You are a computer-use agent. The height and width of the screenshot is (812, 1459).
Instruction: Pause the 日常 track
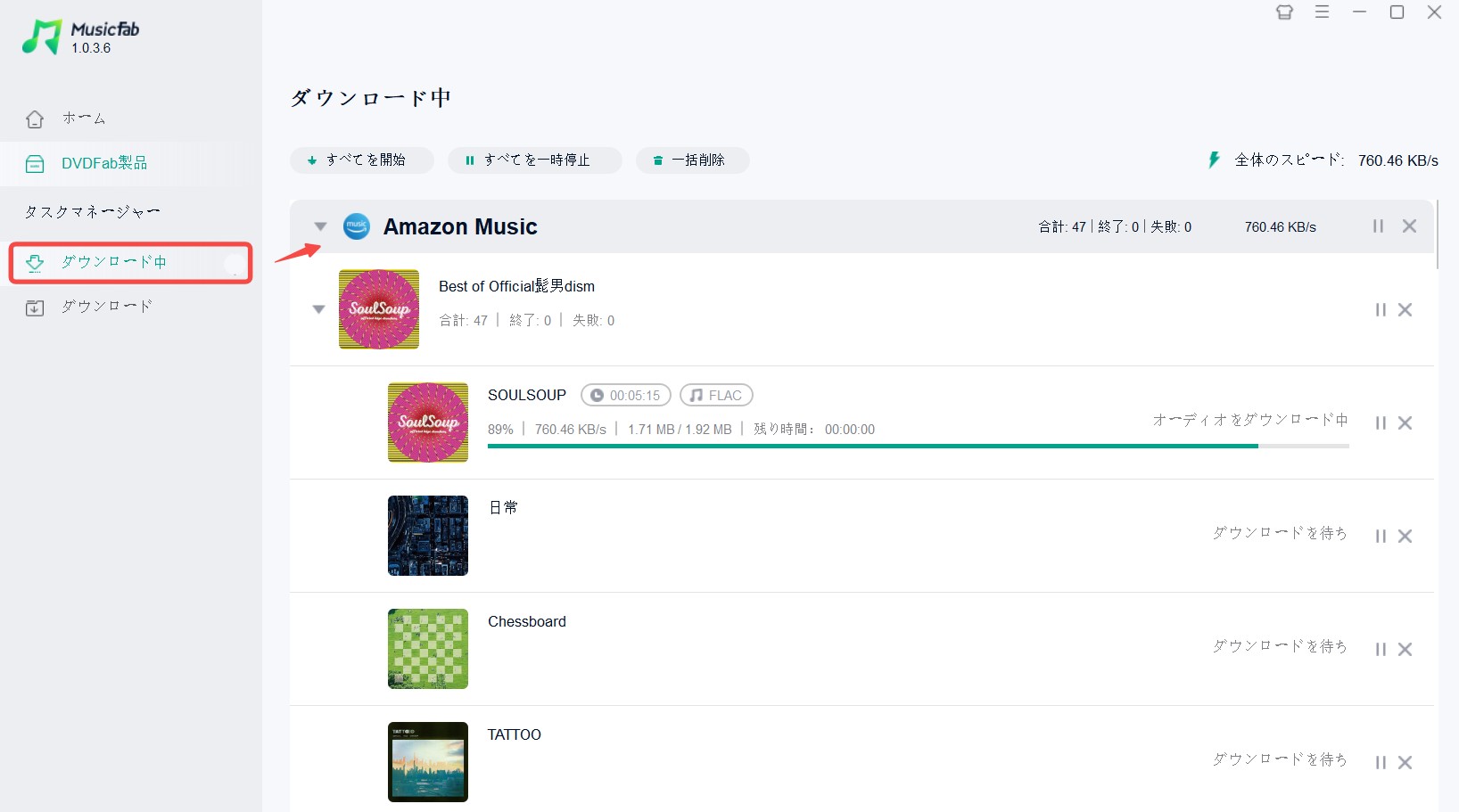(x=1381, y=537)
